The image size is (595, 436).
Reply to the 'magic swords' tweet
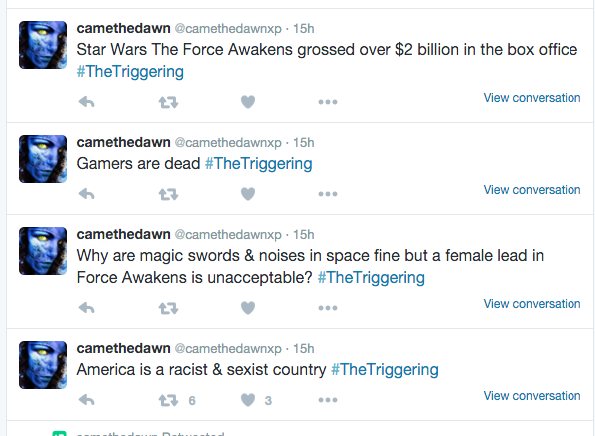[87, 308]
